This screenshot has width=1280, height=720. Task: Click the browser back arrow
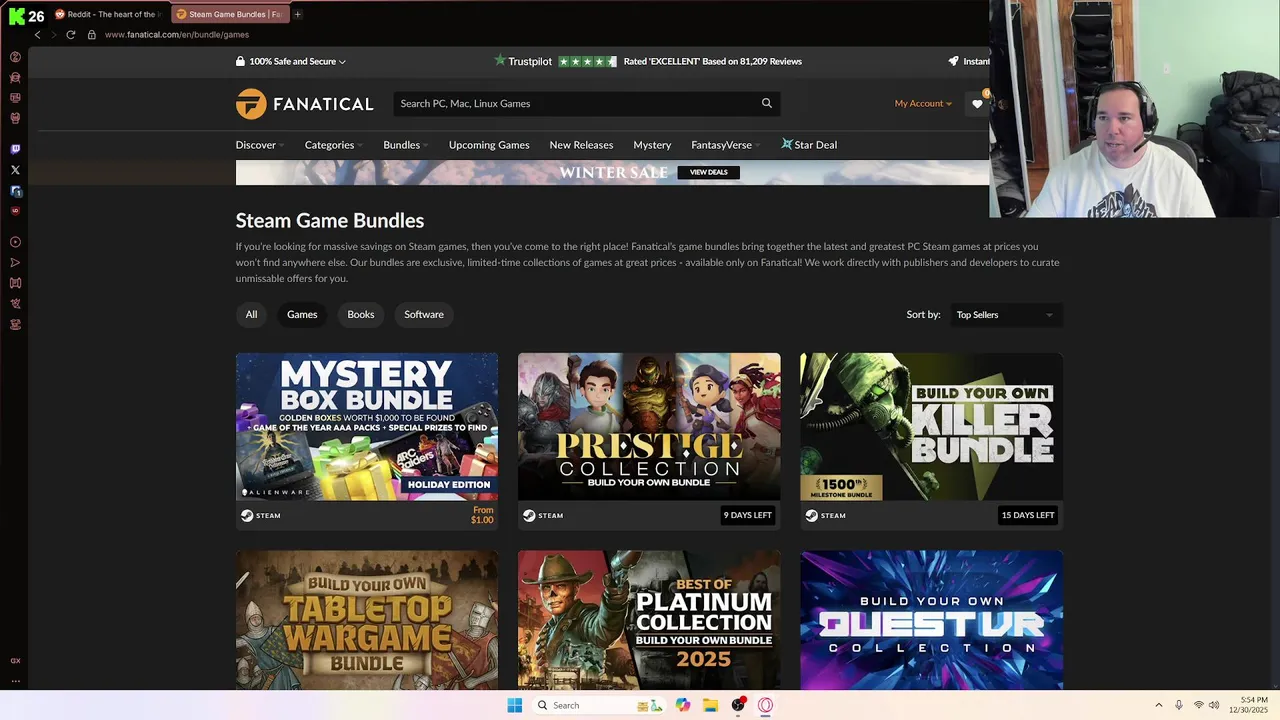(38, 34)
